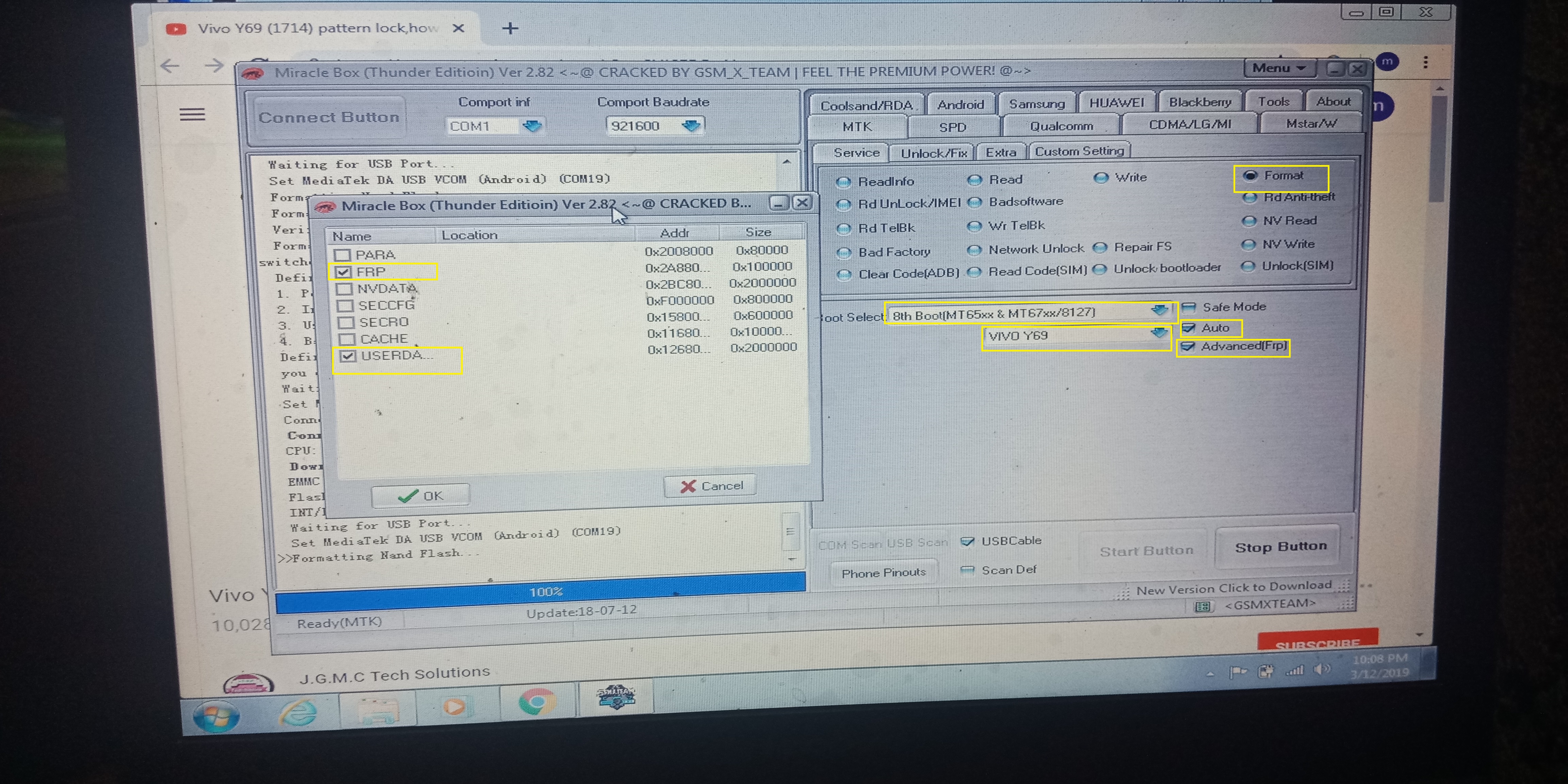Select the Network Unlock radio option
Viewport: 1568px width, 784px height.
tap(974, 249)
